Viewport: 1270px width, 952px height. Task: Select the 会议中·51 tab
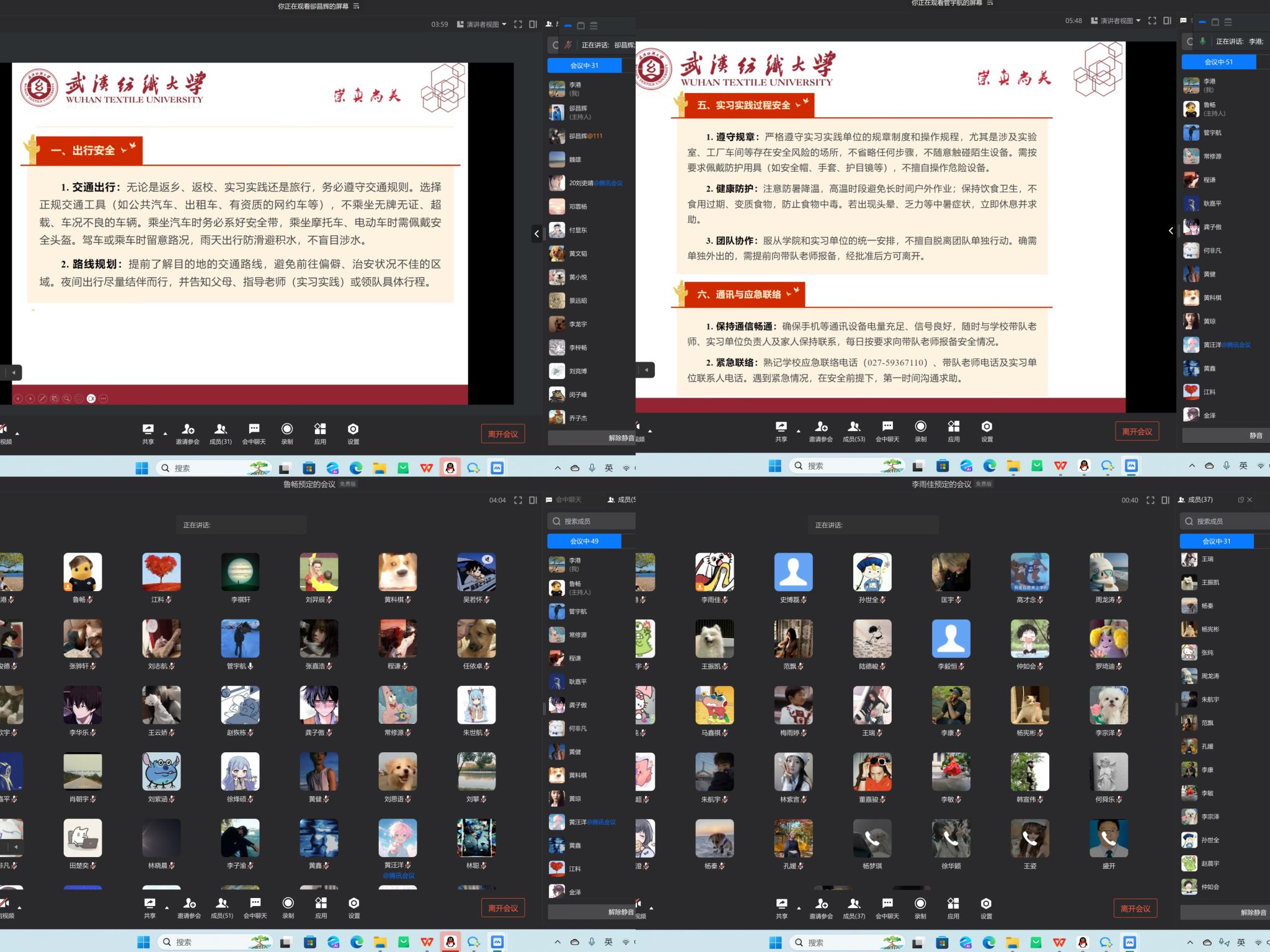(x=1219, y=62)
